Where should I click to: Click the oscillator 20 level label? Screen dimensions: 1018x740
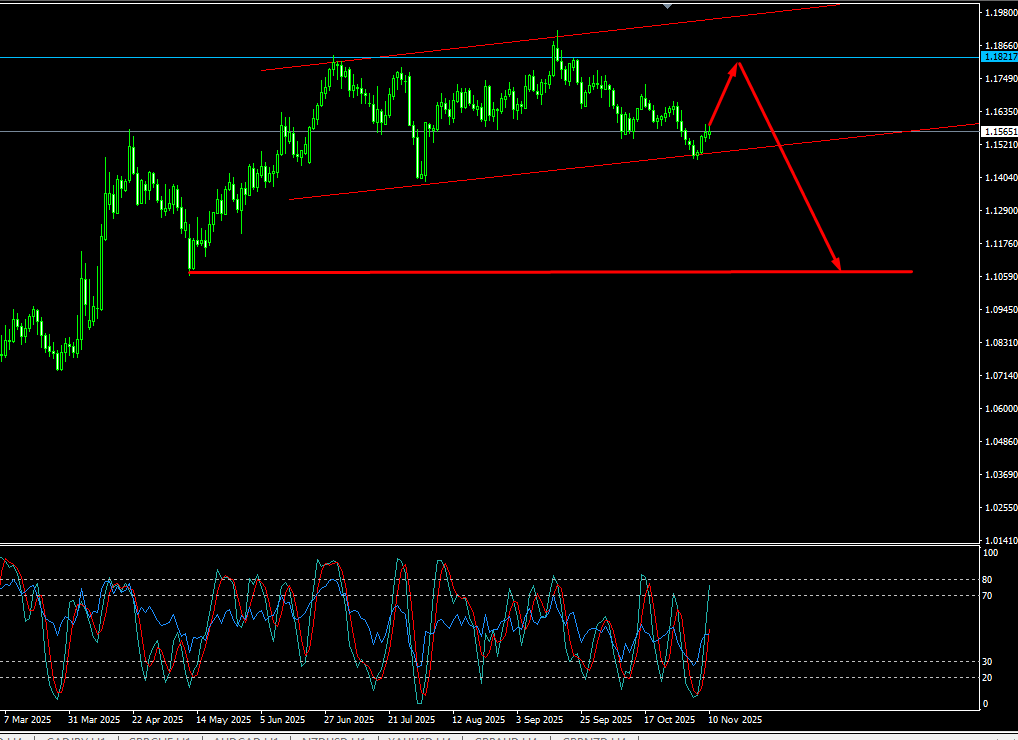988,678
